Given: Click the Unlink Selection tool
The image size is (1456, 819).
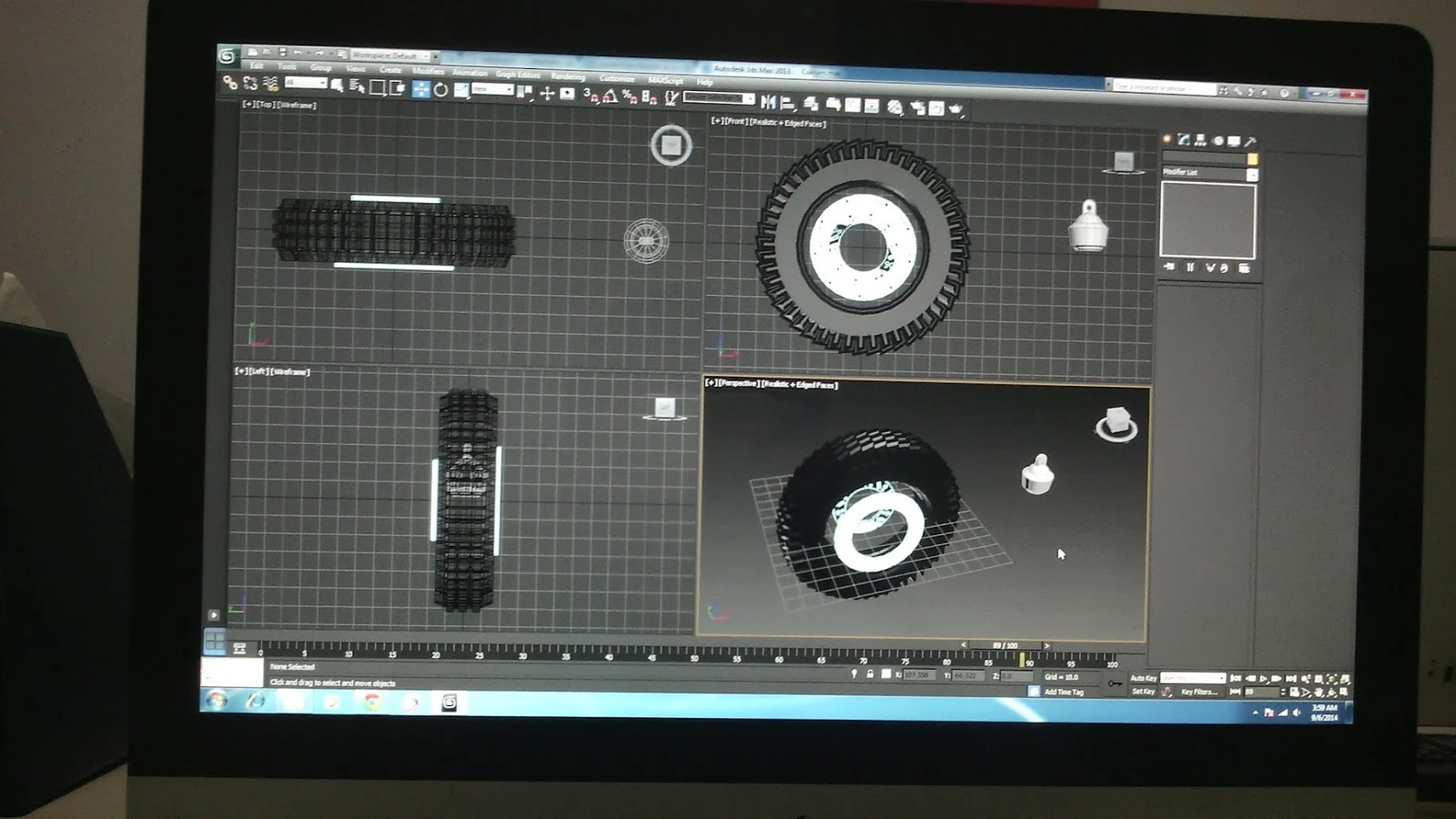Looking at the screenshot, I should tap(250, 84).
